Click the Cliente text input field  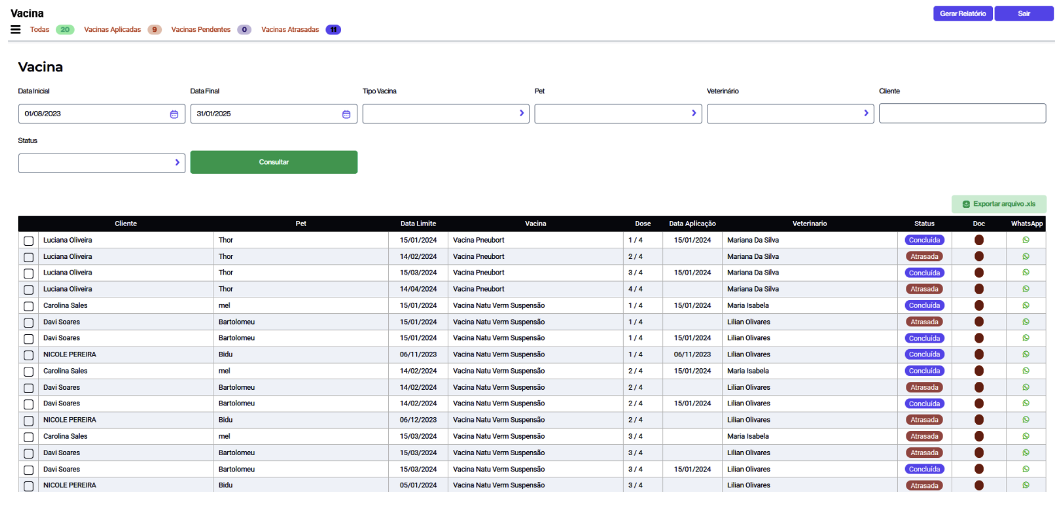click(x=962, y=114)
